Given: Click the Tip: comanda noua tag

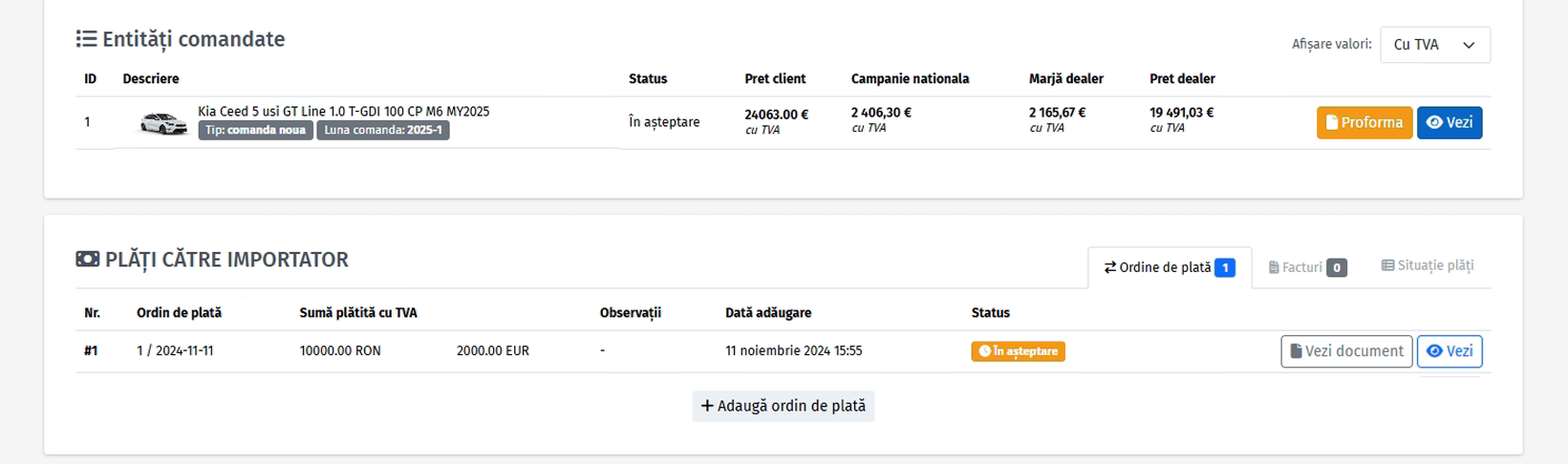Looking at the screenshot, I should (255, 130).
